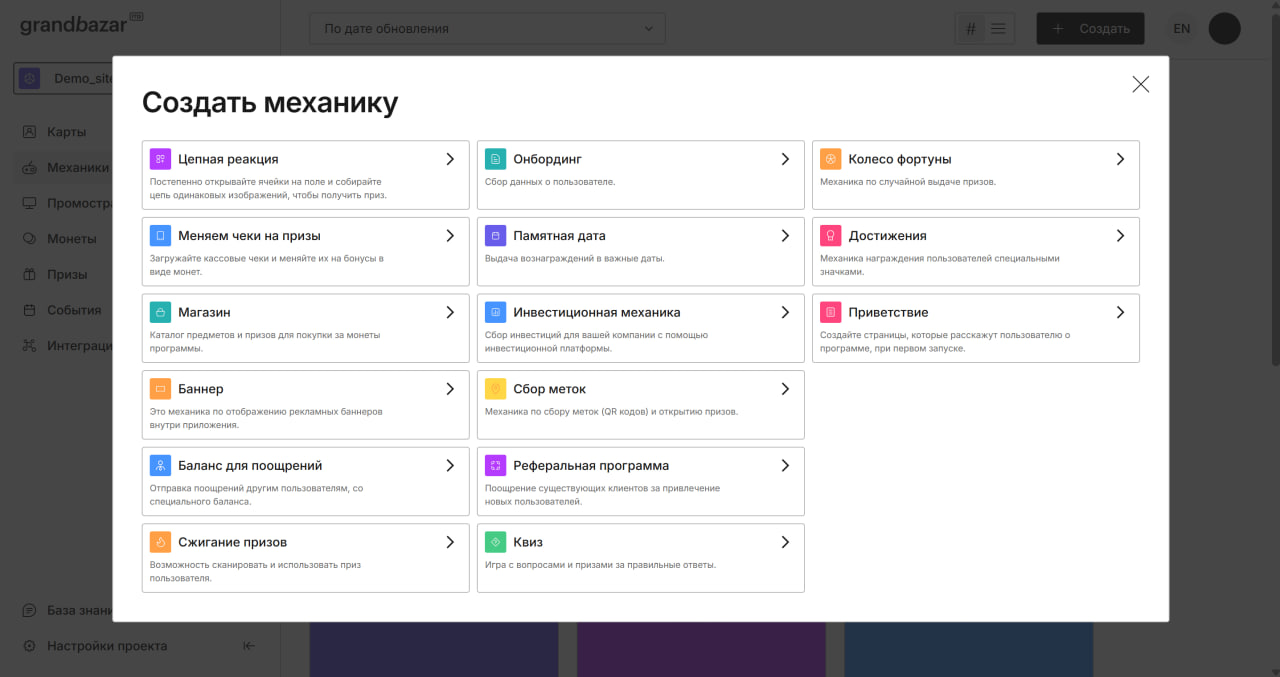This screenshot has width=1280, height=677.
Task: Switch to list view toggle
Action: tap(998, 29)
